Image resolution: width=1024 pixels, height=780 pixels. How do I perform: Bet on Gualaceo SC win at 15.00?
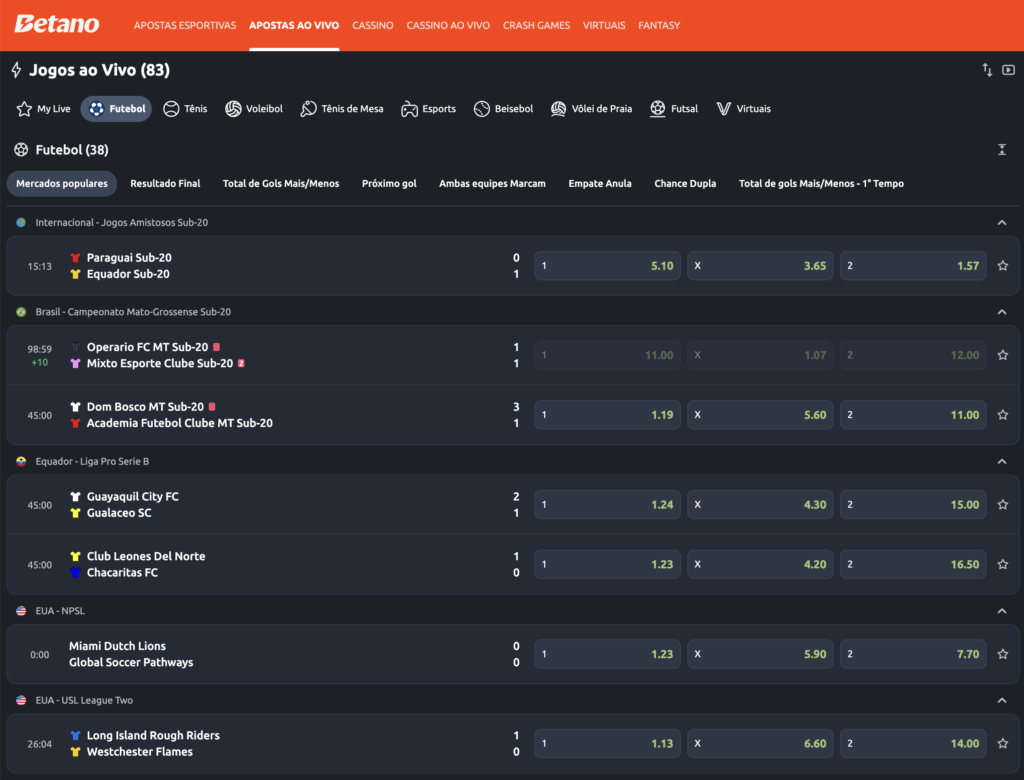913,504
